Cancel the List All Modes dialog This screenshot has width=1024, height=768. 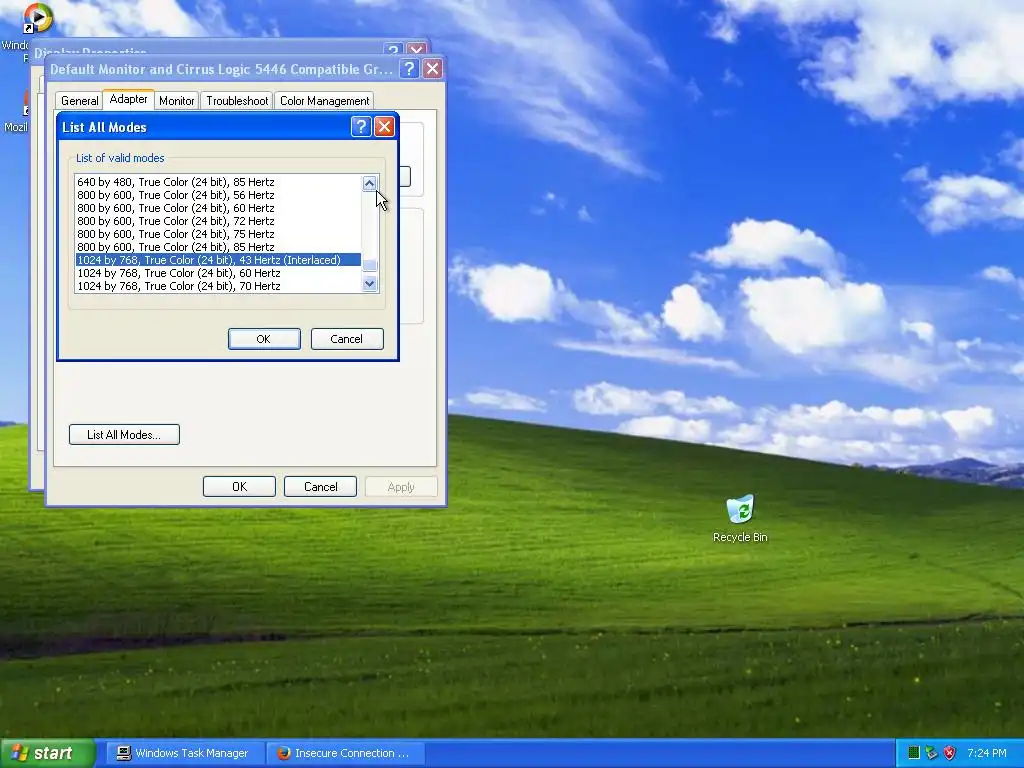coord(347,339)
